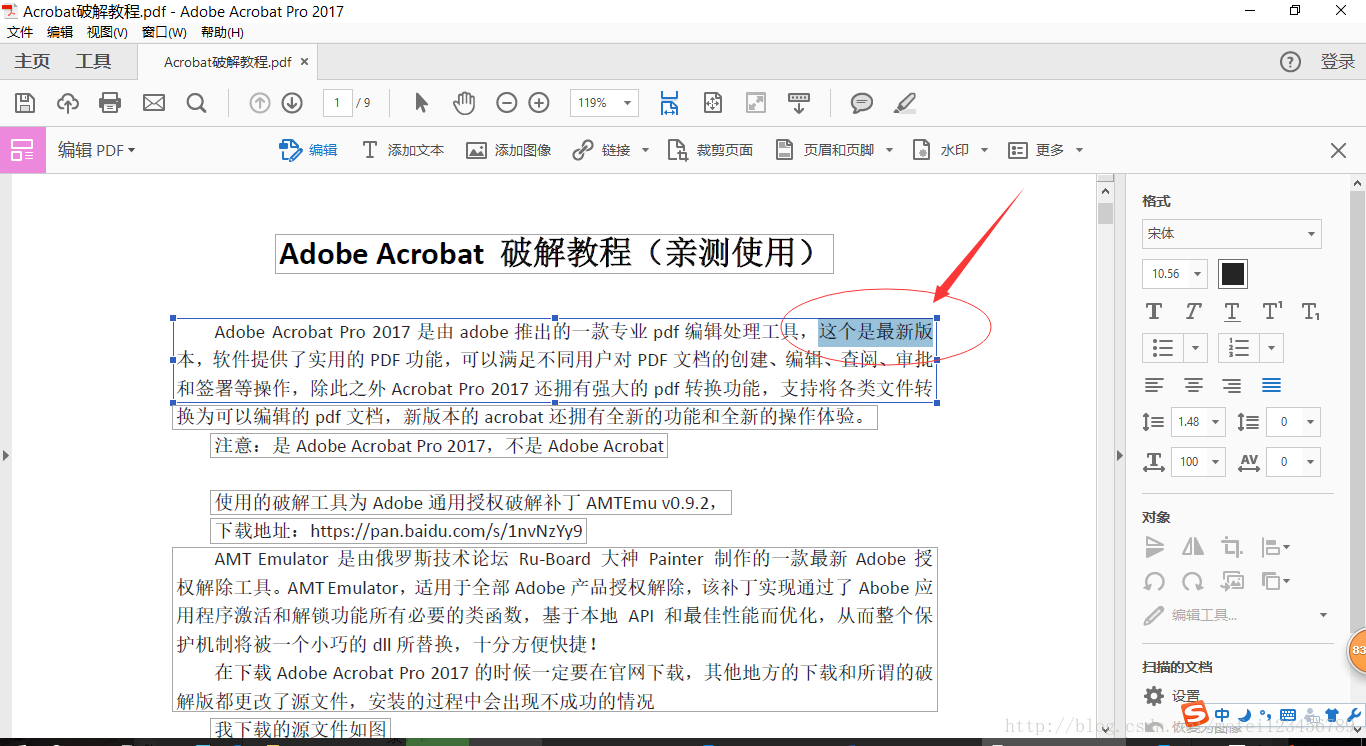Switch to the 工具 tab
This screenshot has width=1366, height=746.
(93, 62)
